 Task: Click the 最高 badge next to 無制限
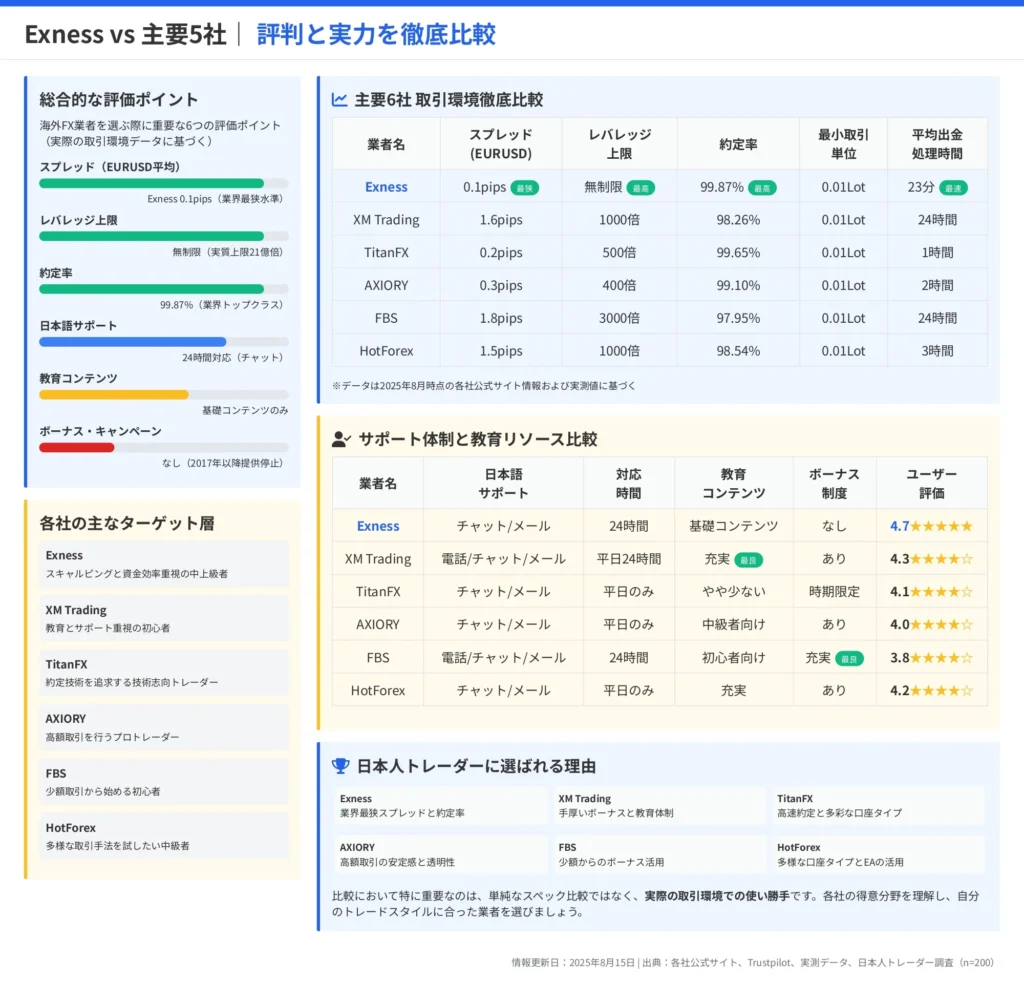[640, 188]
